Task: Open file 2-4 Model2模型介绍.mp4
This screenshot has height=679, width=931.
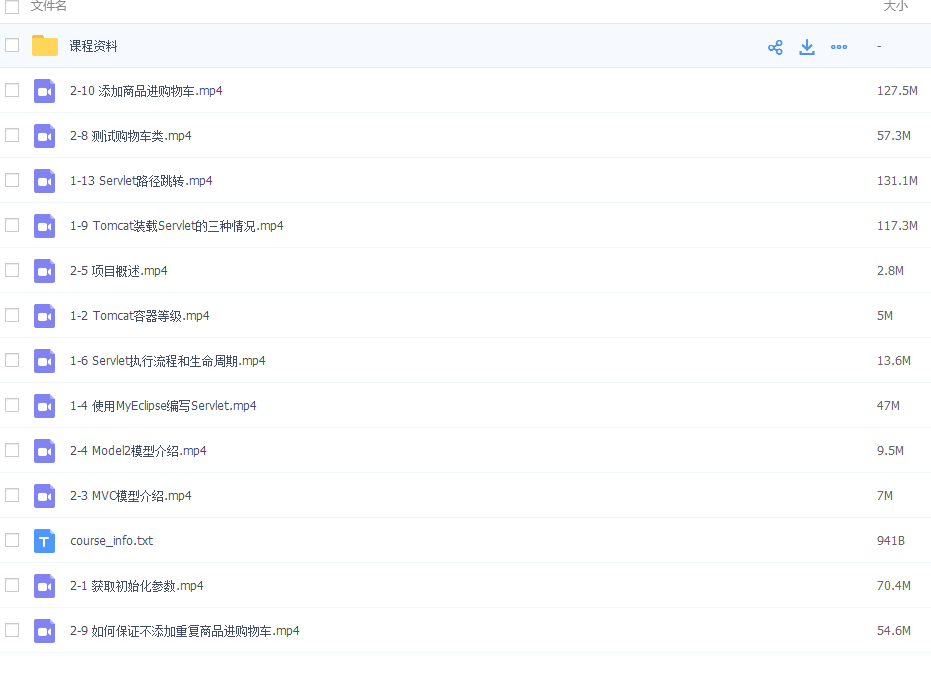Action: (x=138, y=451)
